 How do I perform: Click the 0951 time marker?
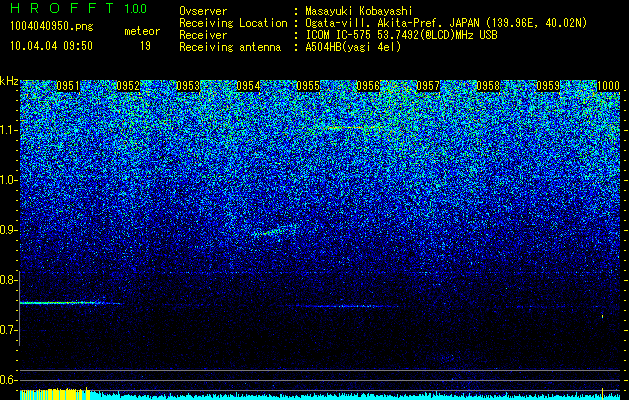(x=68, y=86)
